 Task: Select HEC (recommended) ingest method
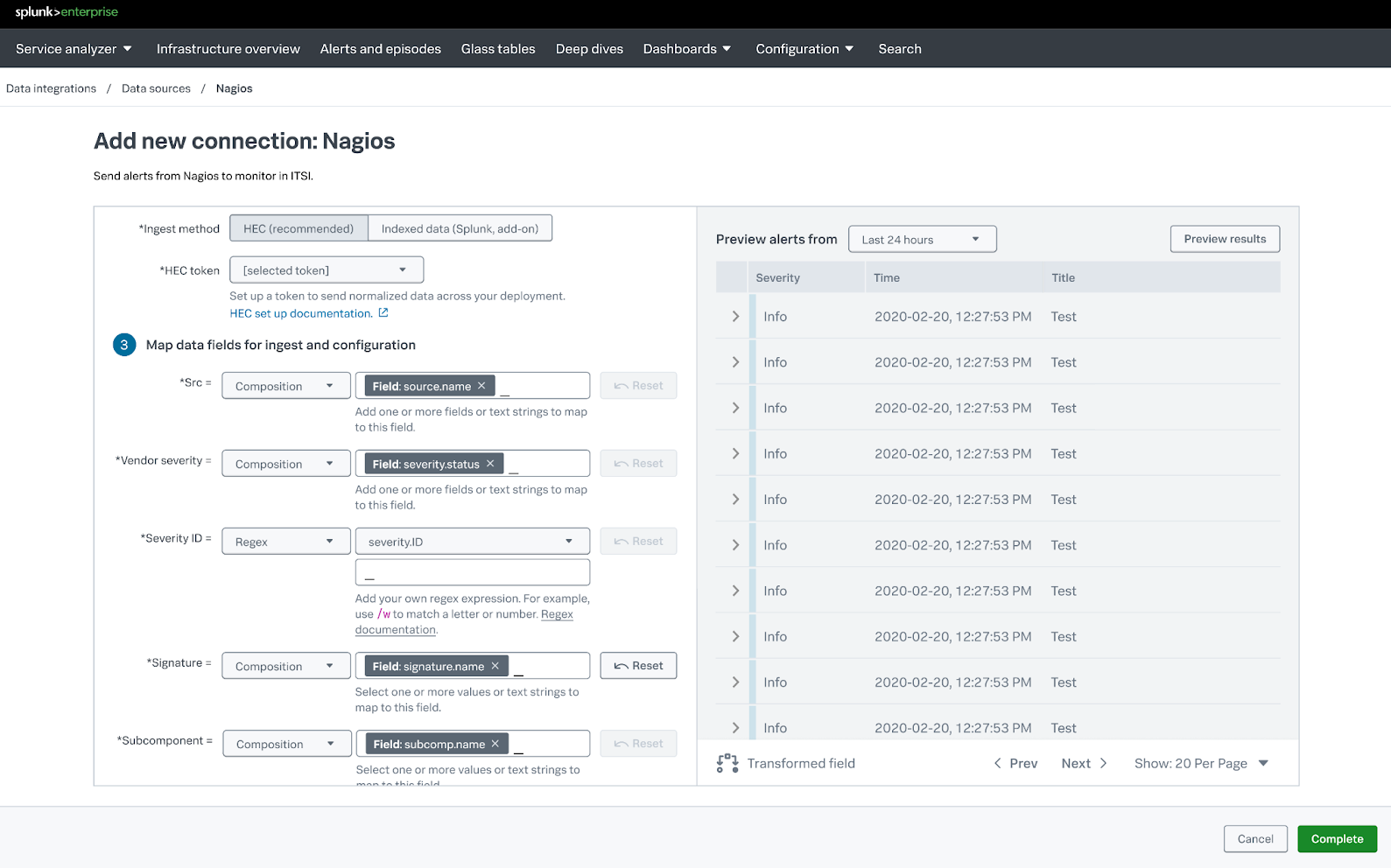(299, 228)
